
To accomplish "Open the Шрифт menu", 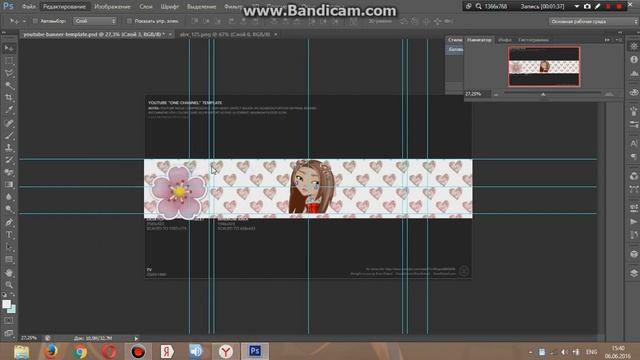I will tap(169, 7).
